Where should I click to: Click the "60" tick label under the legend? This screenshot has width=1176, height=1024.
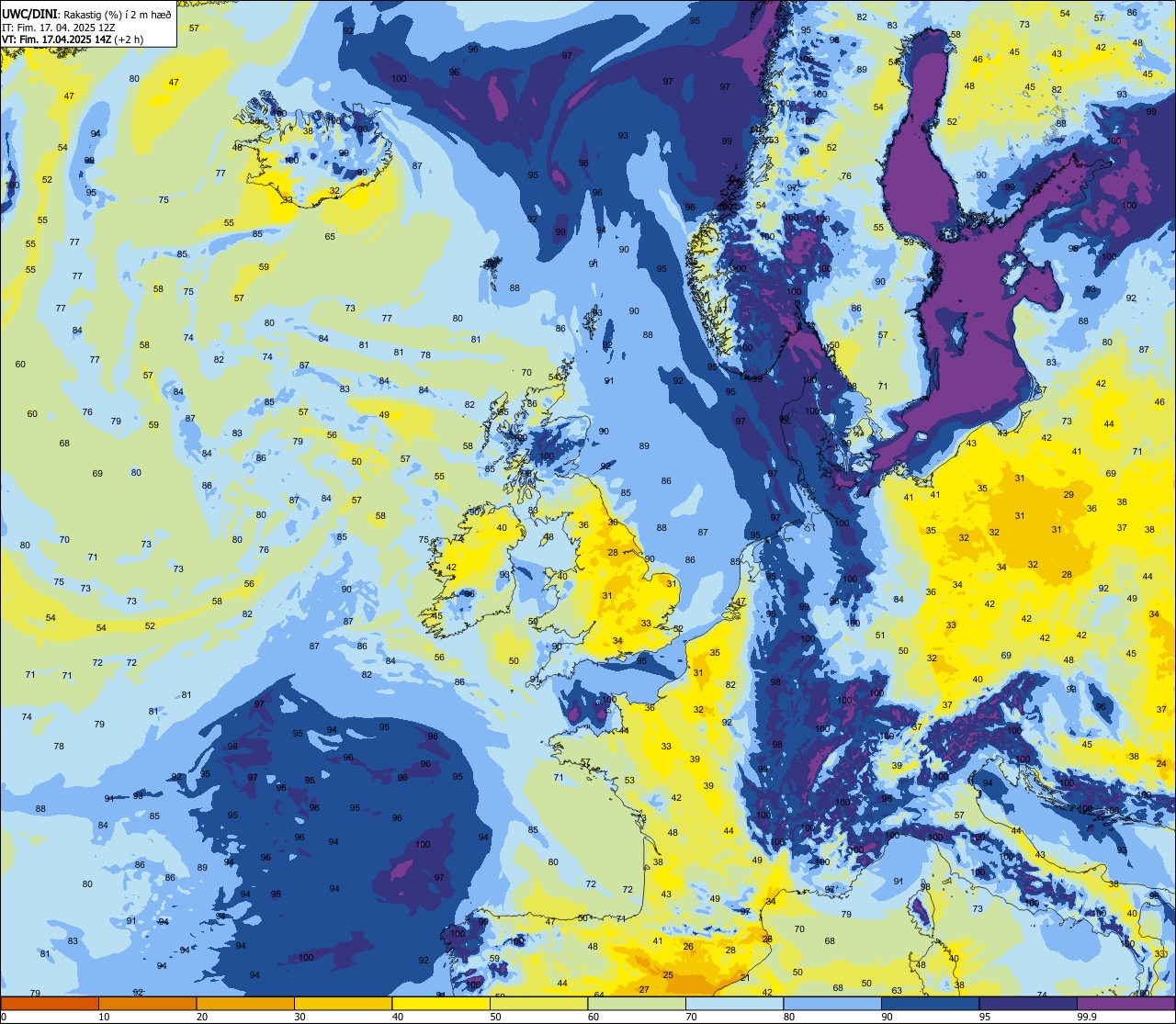(594, 1017)
